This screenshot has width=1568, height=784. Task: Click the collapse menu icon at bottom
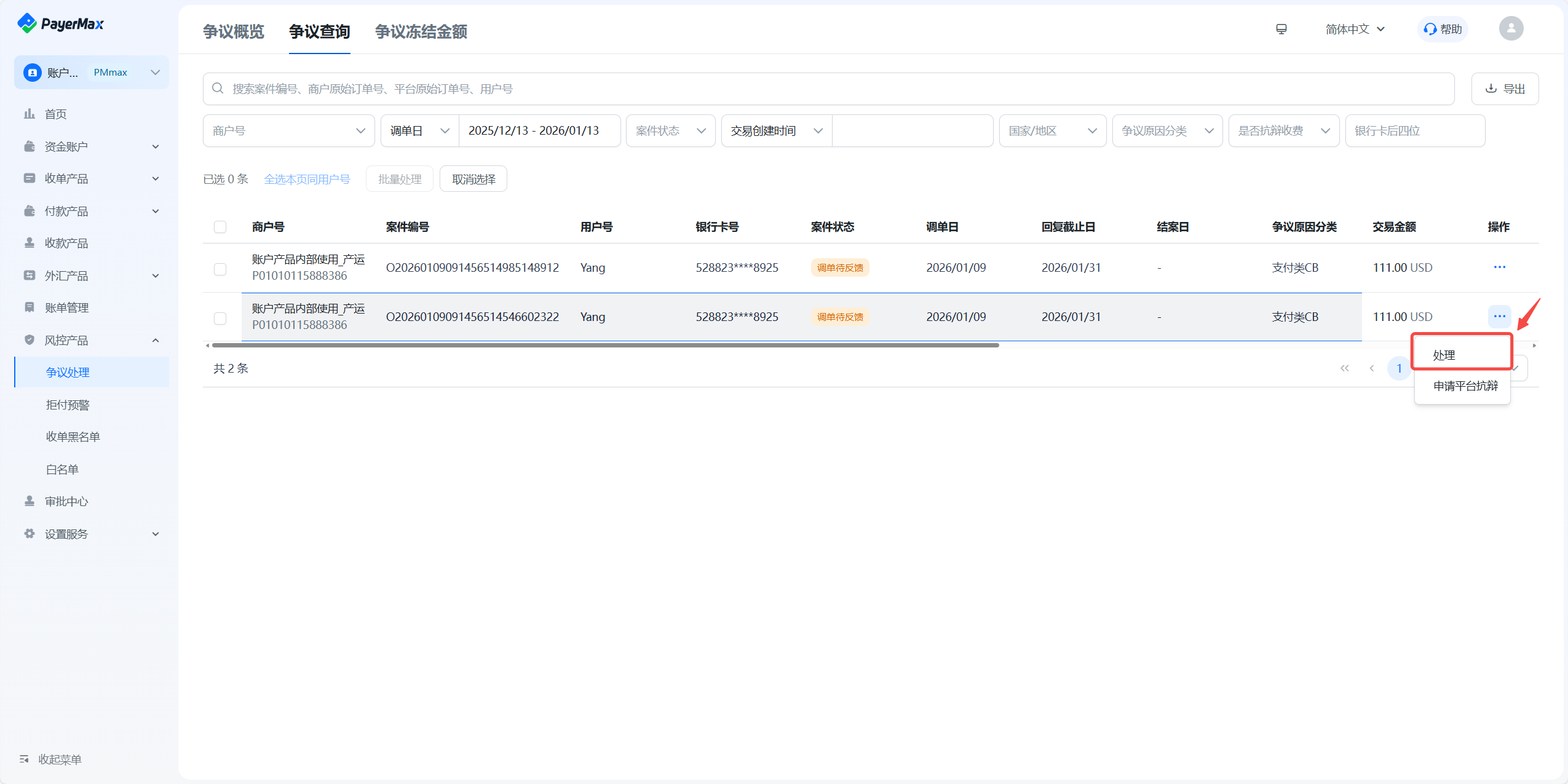click(25, 759)
